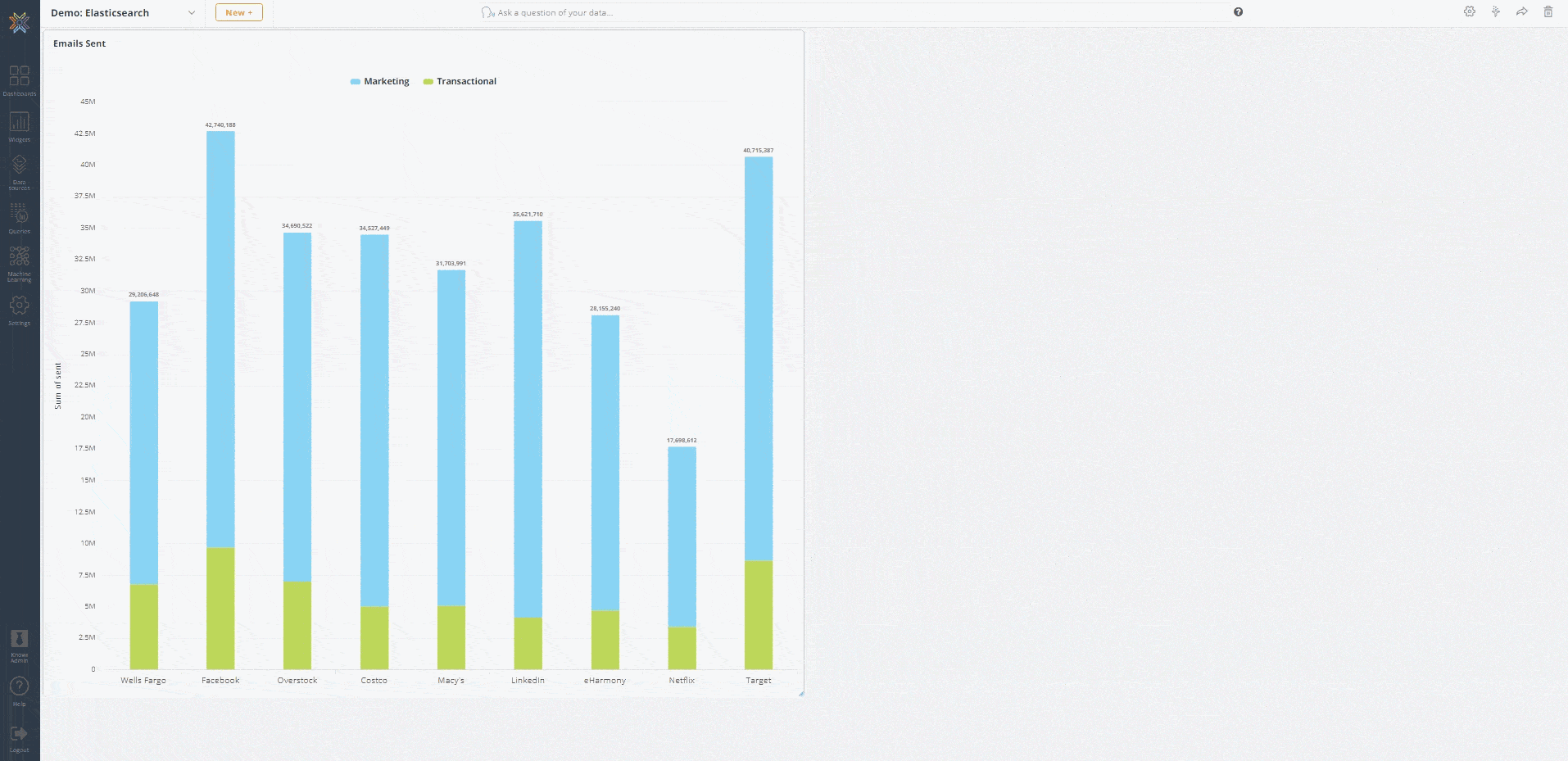
Task: Open Help in the sidebar
Action: (x=19, y=691)
